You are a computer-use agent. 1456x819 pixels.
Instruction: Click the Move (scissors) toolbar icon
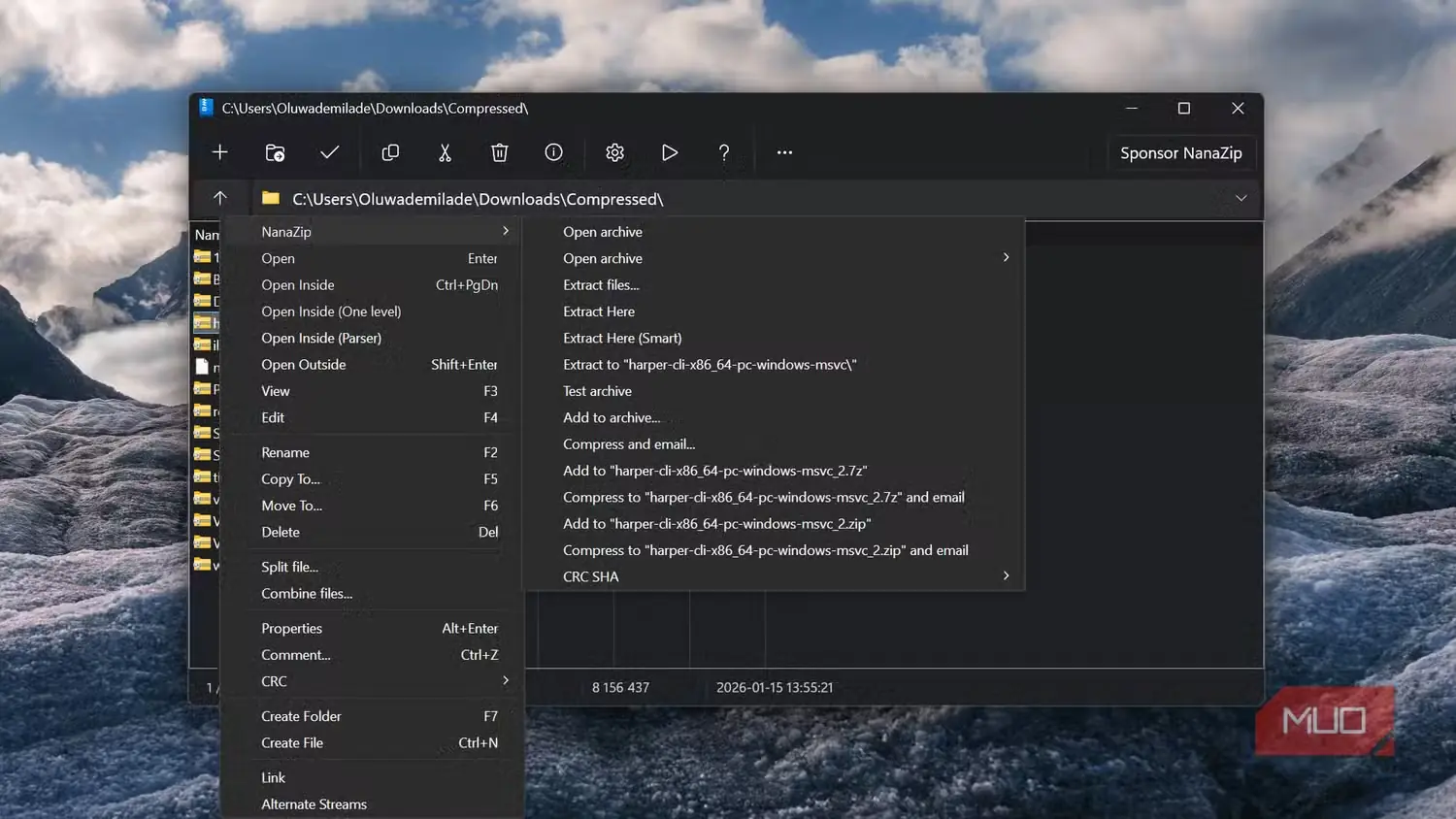coord(445,152)
